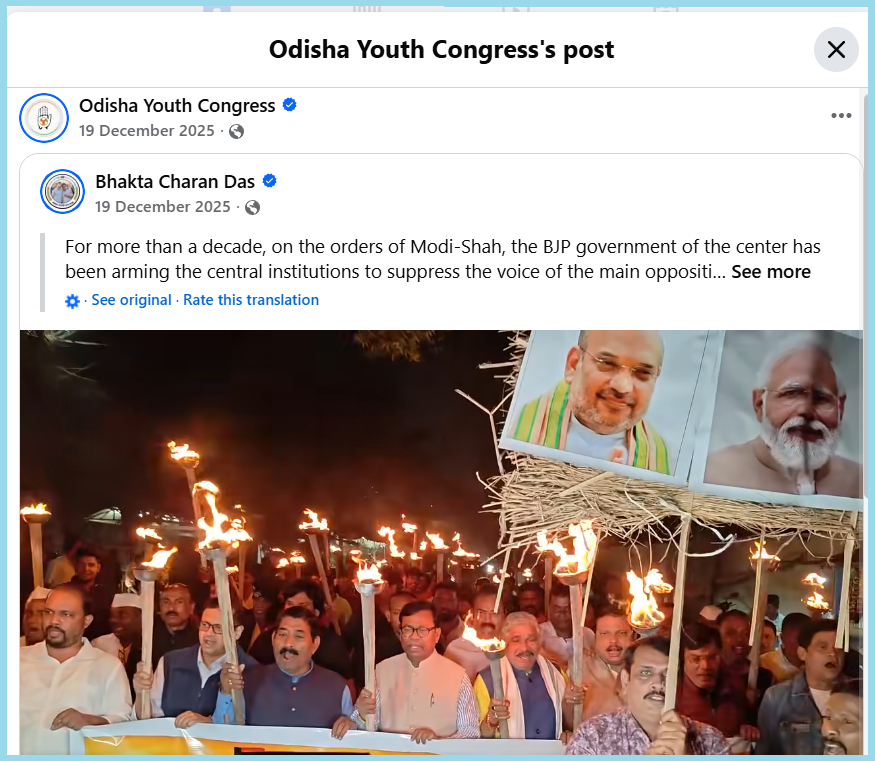Open the torch rally protest photo
Screen dimensions: 875x761
click(441, 542)
